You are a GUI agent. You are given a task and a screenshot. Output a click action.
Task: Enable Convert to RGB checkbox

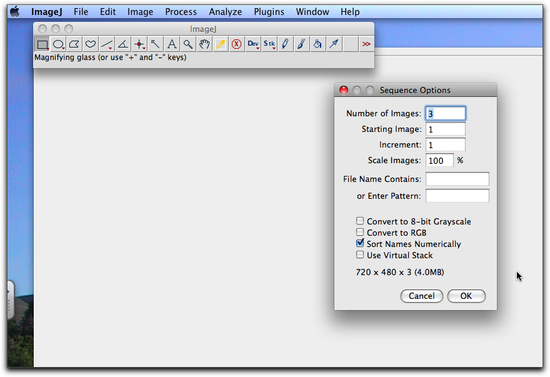pyautogui.click(x=360, y=232)
